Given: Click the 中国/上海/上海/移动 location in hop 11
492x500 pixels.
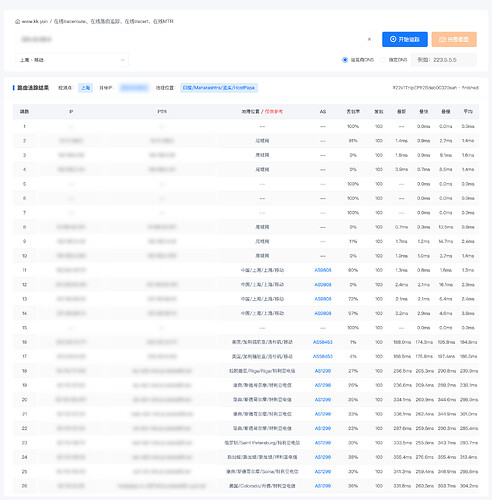Looking at the screenshot, I should point(262,270).
